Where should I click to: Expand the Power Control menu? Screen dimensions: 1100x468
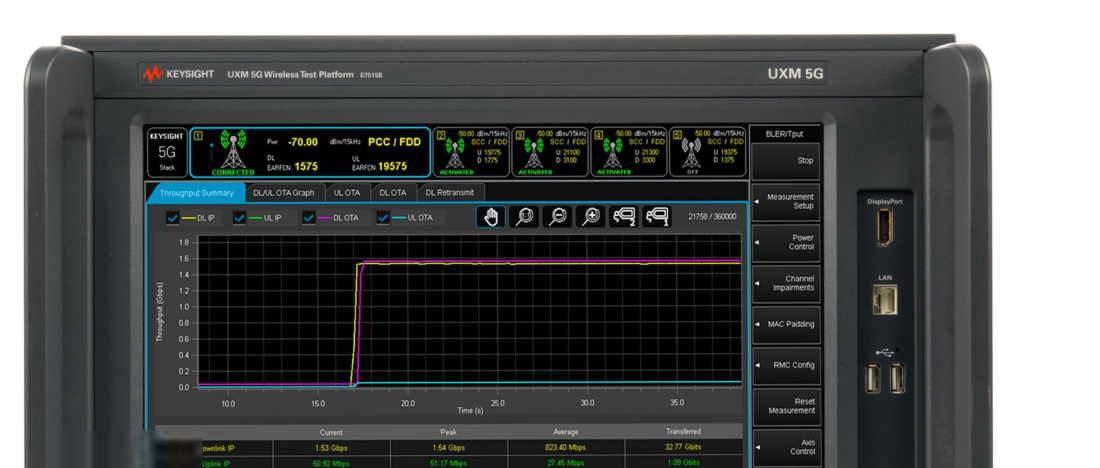pyautogui.click(x=786, y=242)
